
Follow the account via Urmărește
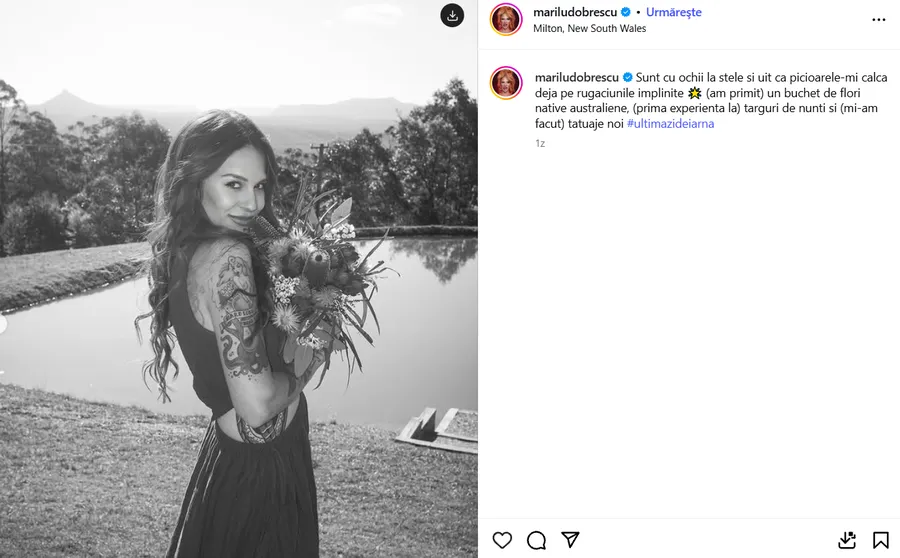click(674, 12)
